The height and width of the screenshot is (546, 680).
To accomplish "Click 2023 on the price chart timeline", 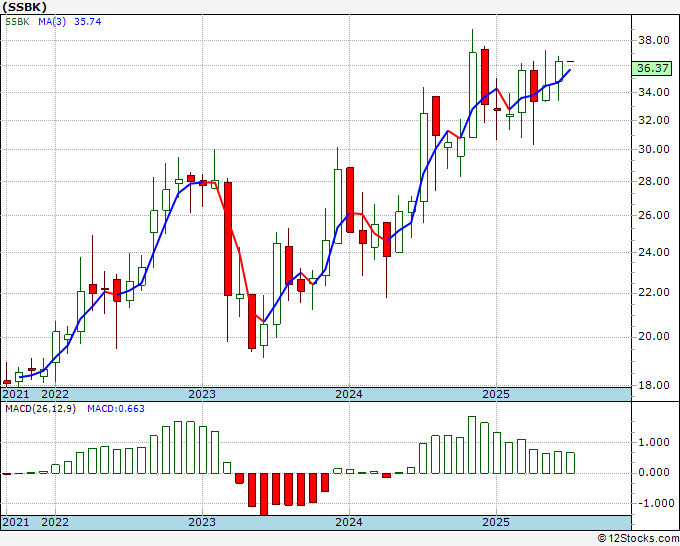I will pyautogui.click(x=202, y=394).
